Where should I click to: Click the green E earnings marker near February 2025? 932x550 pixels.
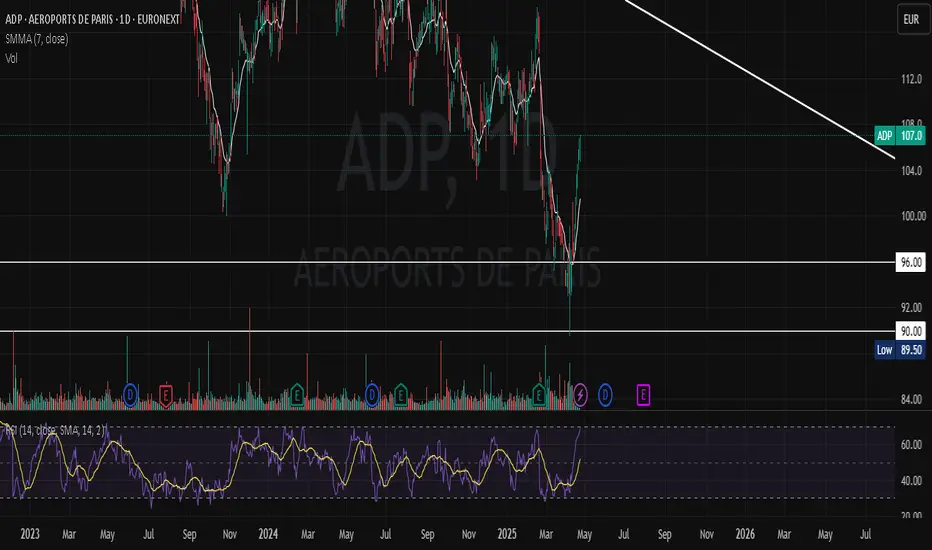tap(539, 395)
